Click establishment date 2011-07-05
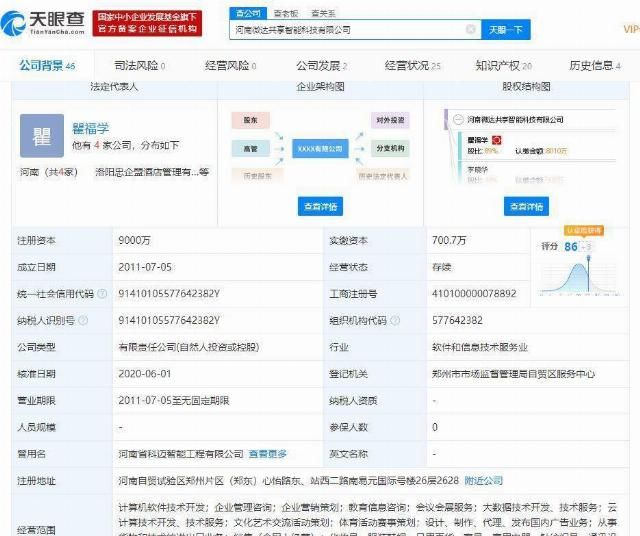 tap(145, 267)
